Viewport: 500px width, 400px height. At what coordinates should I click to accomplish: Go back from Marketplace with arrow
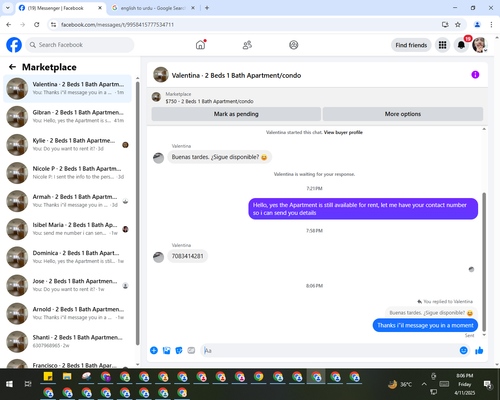click(12, 67)
